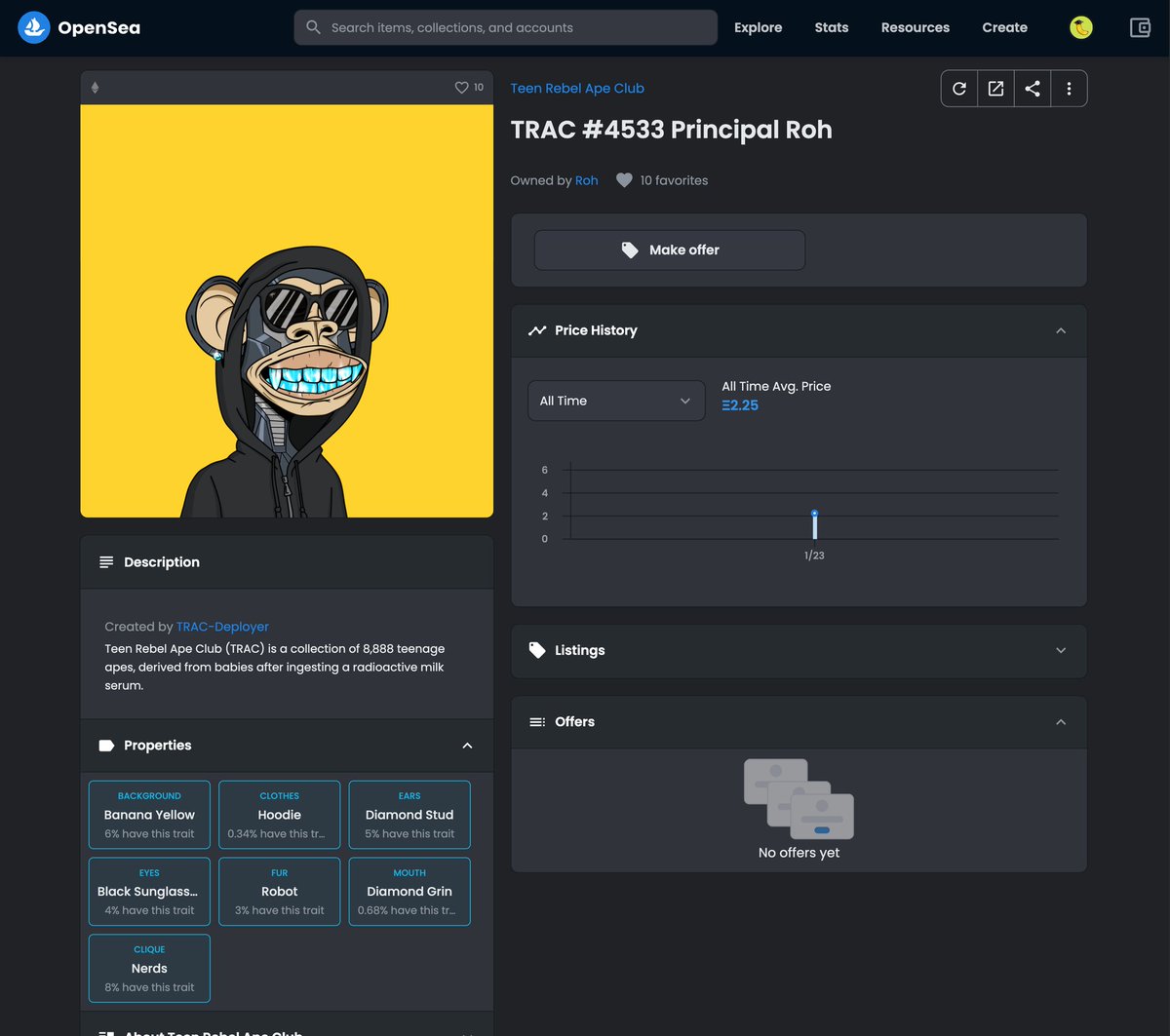Viewport: 1170px width, 1036px height.
Task: Click the Banana Yellow background property
Action: [149, 815]
